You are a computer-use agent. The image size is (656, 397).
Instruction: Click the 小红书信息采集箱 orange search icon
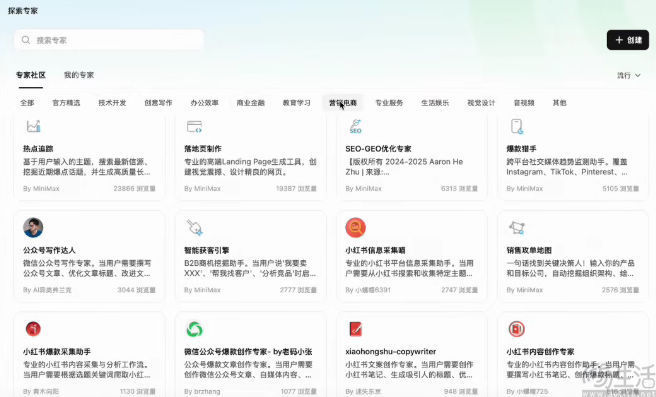click(356, 228)
